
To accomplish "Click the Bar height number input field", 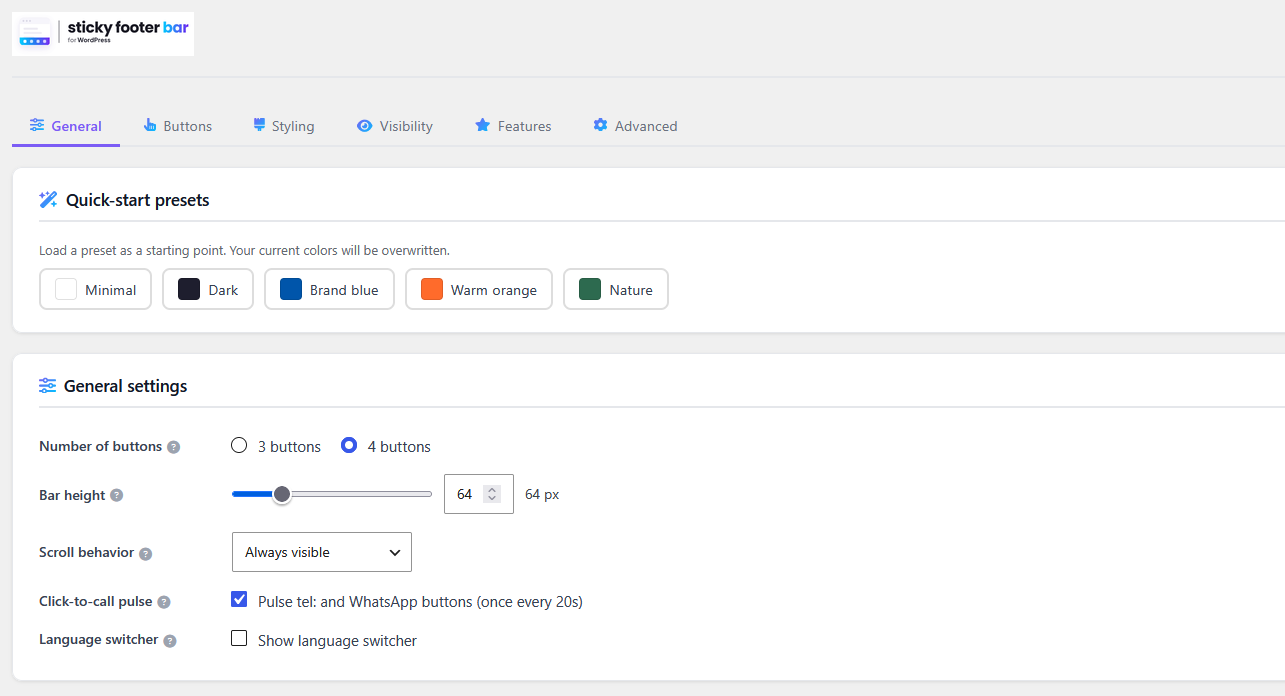I will tap(479, 494).
